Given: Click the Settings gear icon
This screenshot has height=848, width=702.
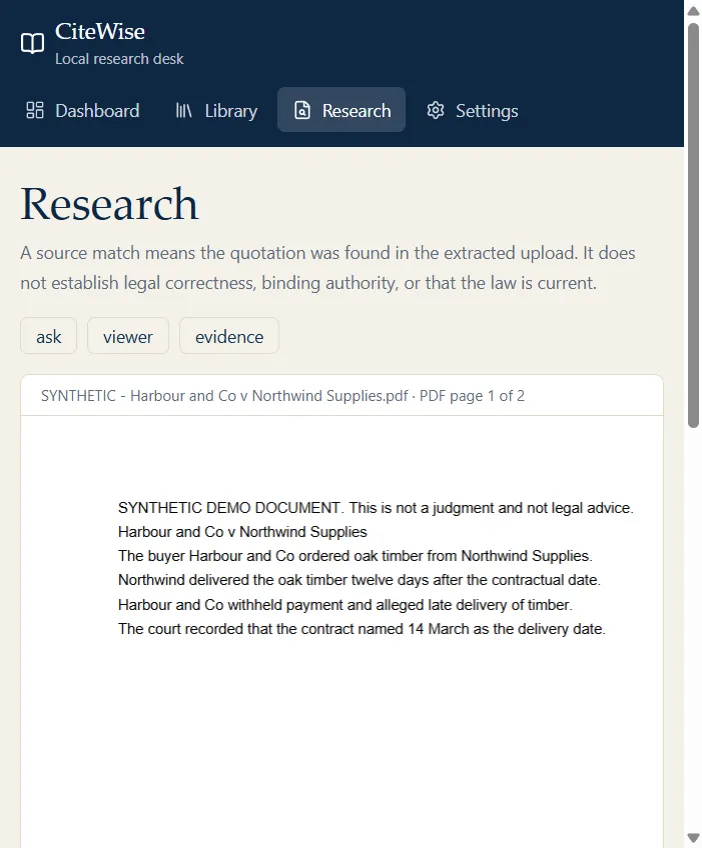Looking at the screenshot, I should [435, 110].
